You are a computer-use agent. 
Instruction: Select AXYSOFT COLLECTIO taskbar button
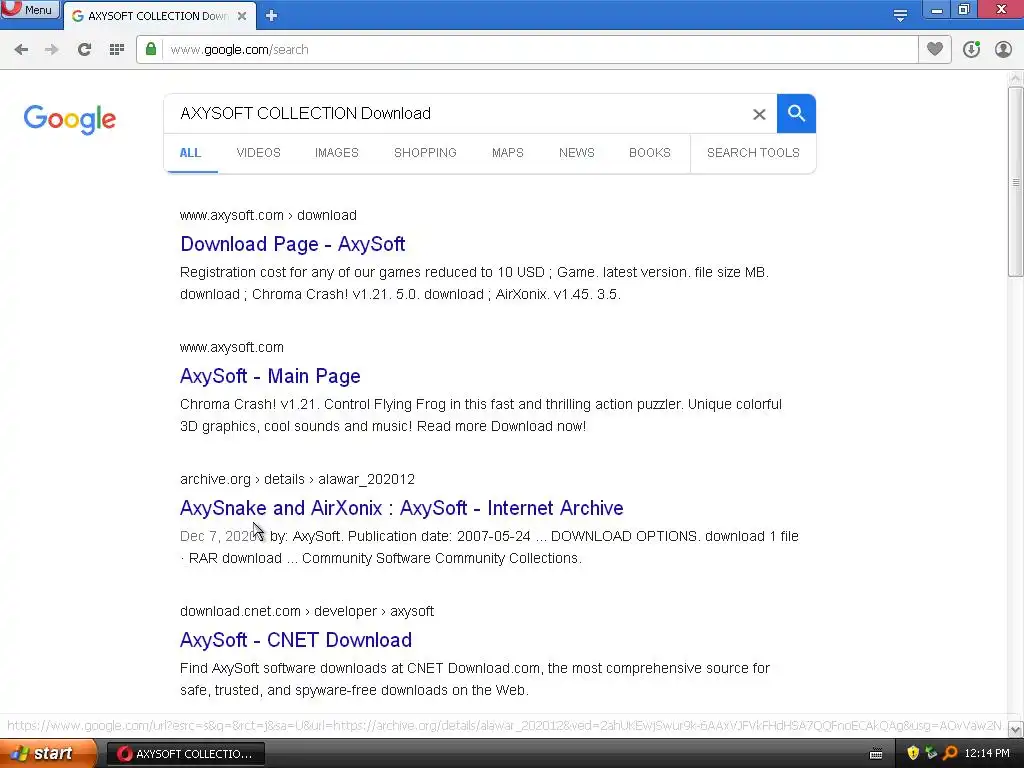pos(185,754)
